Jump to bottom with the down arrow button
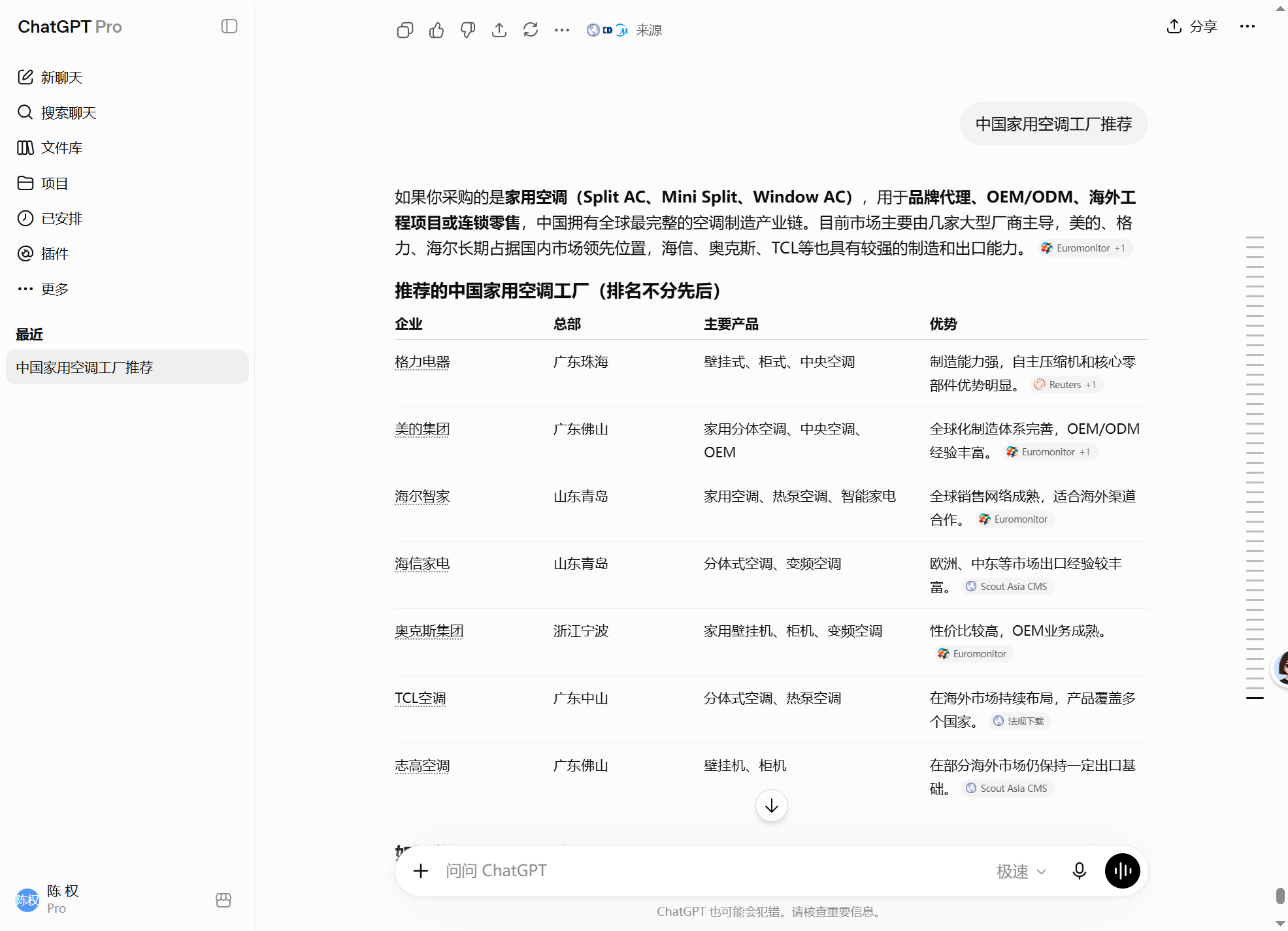This screenshot has width=1288, height=931. 772,806
